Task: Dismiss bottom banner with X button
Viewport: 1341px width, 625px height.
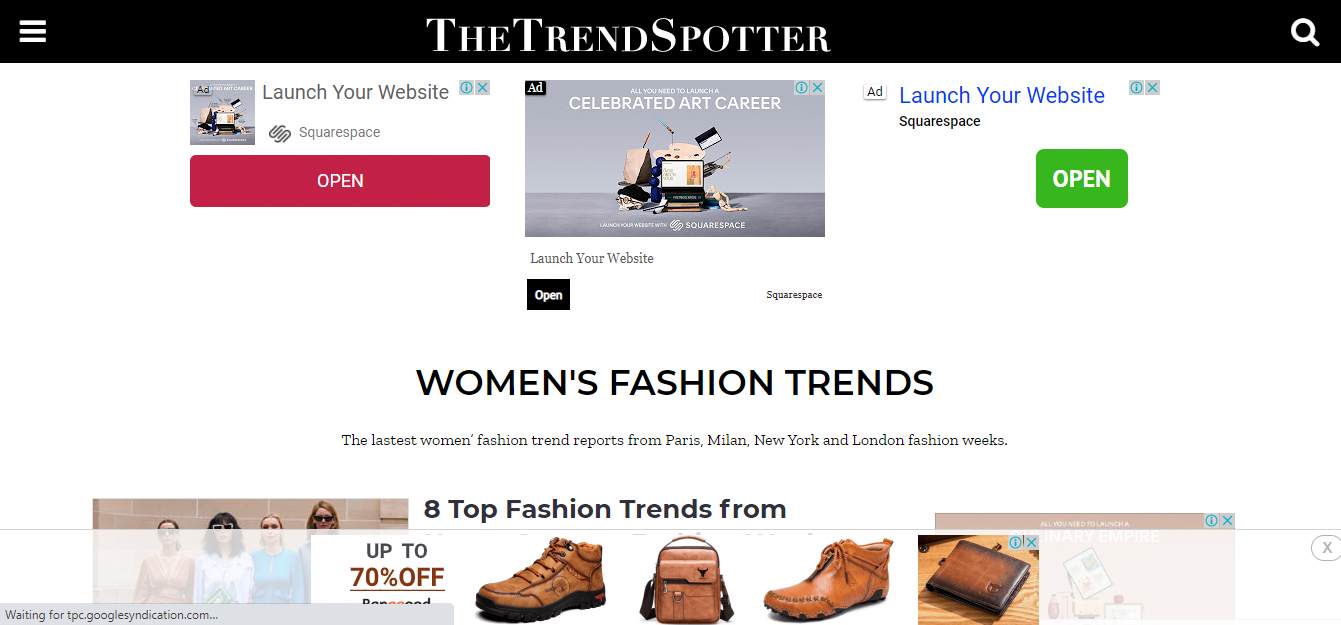Action: 1326,547
